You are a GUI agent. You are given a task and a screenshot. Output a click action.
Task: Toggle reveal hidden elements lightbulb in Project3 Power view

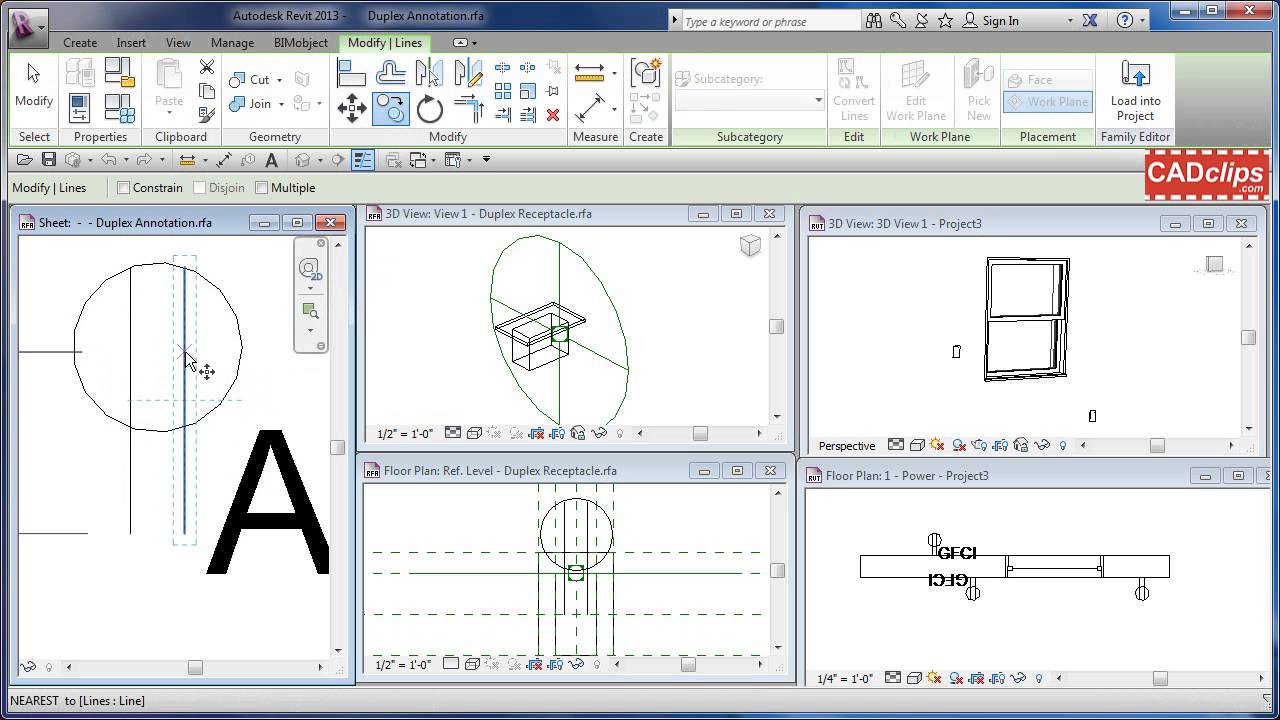pos(1039,678)
